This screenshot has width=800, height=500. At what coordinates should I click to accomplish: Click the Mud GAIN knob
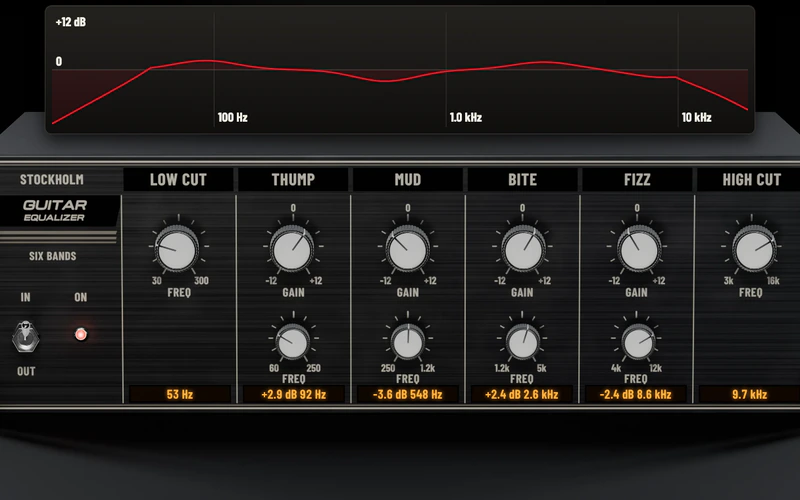[407, 249]
